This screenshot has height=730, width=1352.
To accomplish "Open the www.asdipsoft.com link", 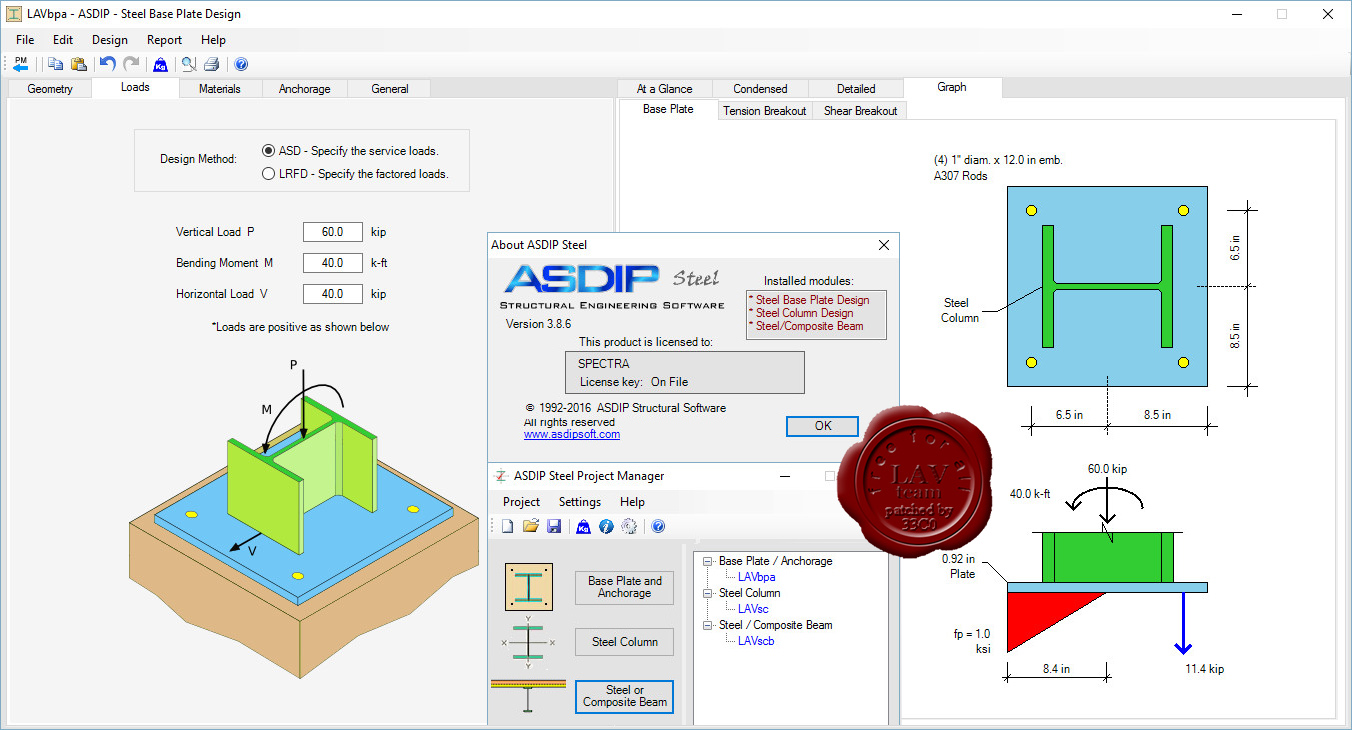I will 572,434.
